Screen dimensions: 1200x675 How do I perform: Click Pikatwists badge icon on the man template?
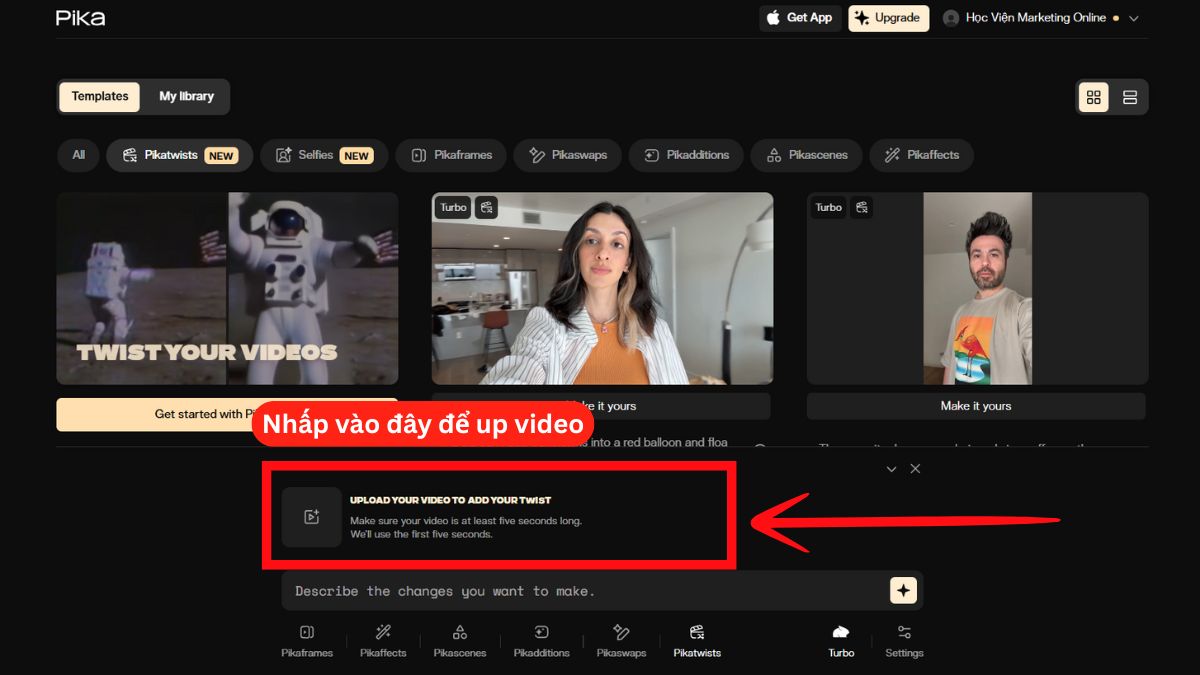coord(861,207)
